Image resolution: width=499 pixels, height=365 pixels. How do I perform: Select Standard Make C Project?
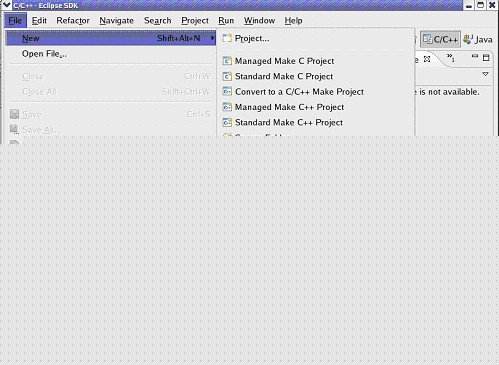(x=315, y=76)
